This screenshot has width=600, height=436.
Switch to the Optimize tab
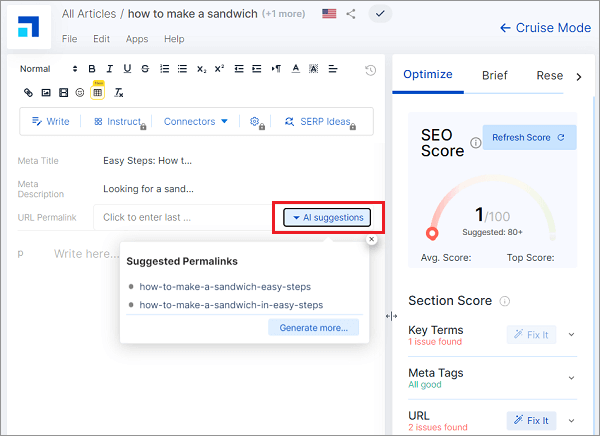pyautogui.click(x=428, y=75)
